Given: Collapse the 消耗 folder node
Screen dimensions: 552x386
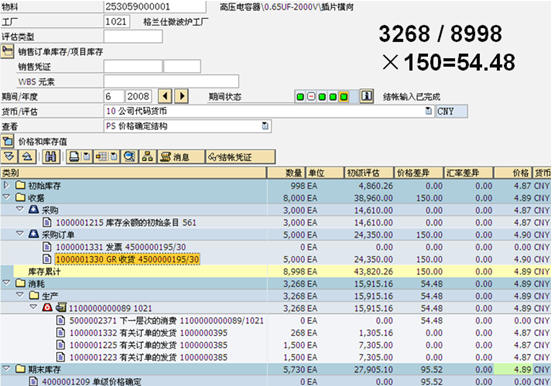Looking at the screenshot, I should 6,283.
